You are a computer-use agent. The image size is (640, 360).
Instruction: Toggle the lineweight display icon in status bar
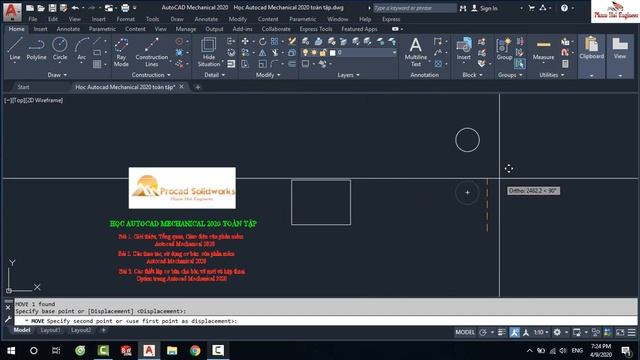point(502,332)
